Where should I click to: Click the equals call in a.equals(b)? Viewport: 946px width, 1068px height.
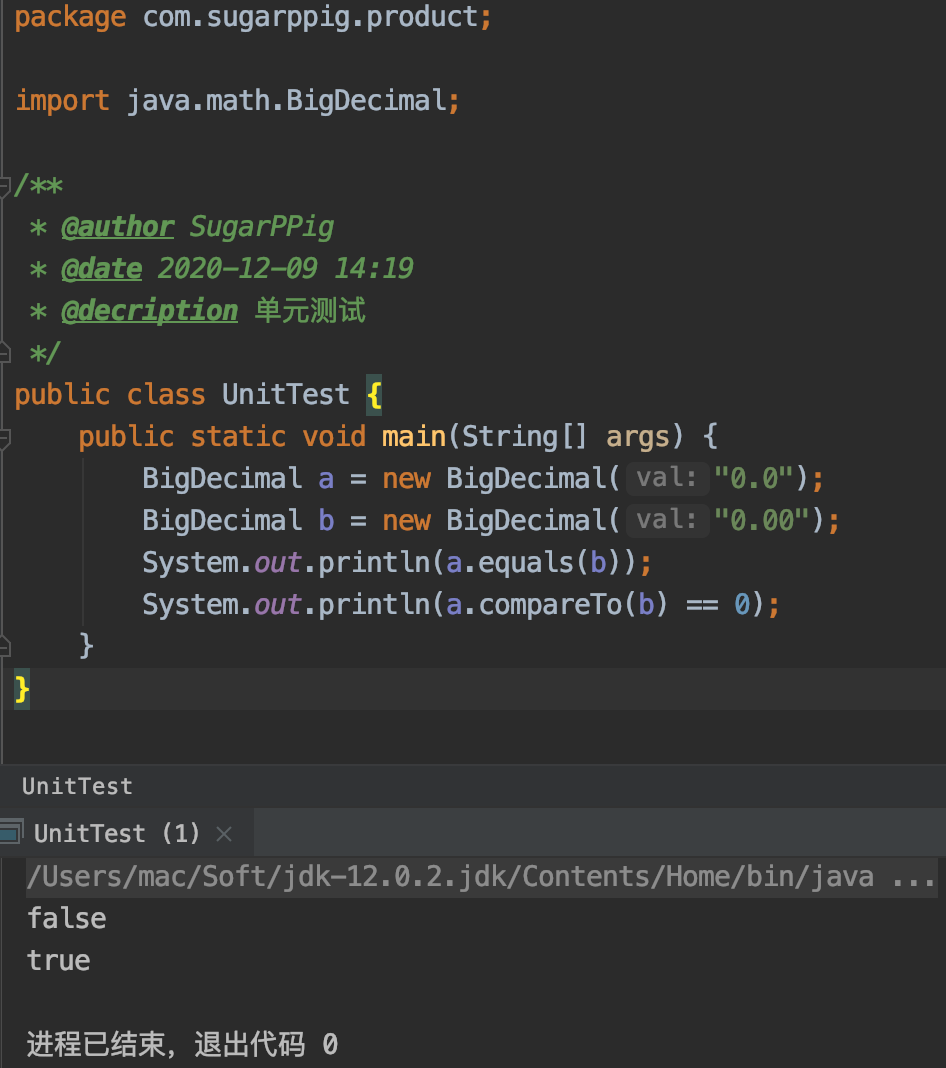coord(526,563)
